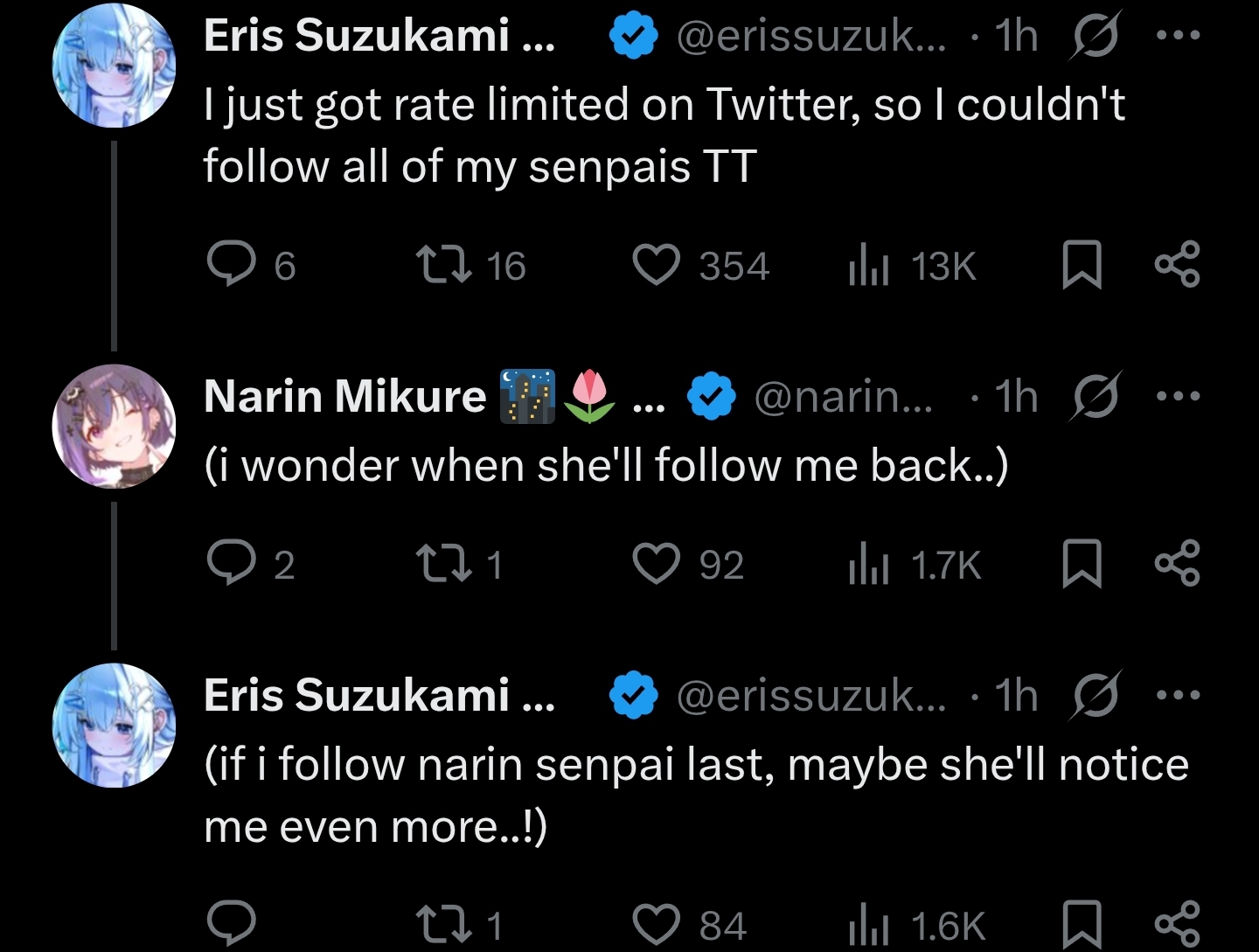The height and width of the screenshot is (952, 1259).
Task: Bookmark Narin Mikure's tweet
Action: pyautogui.click(x=1081, y=564)
